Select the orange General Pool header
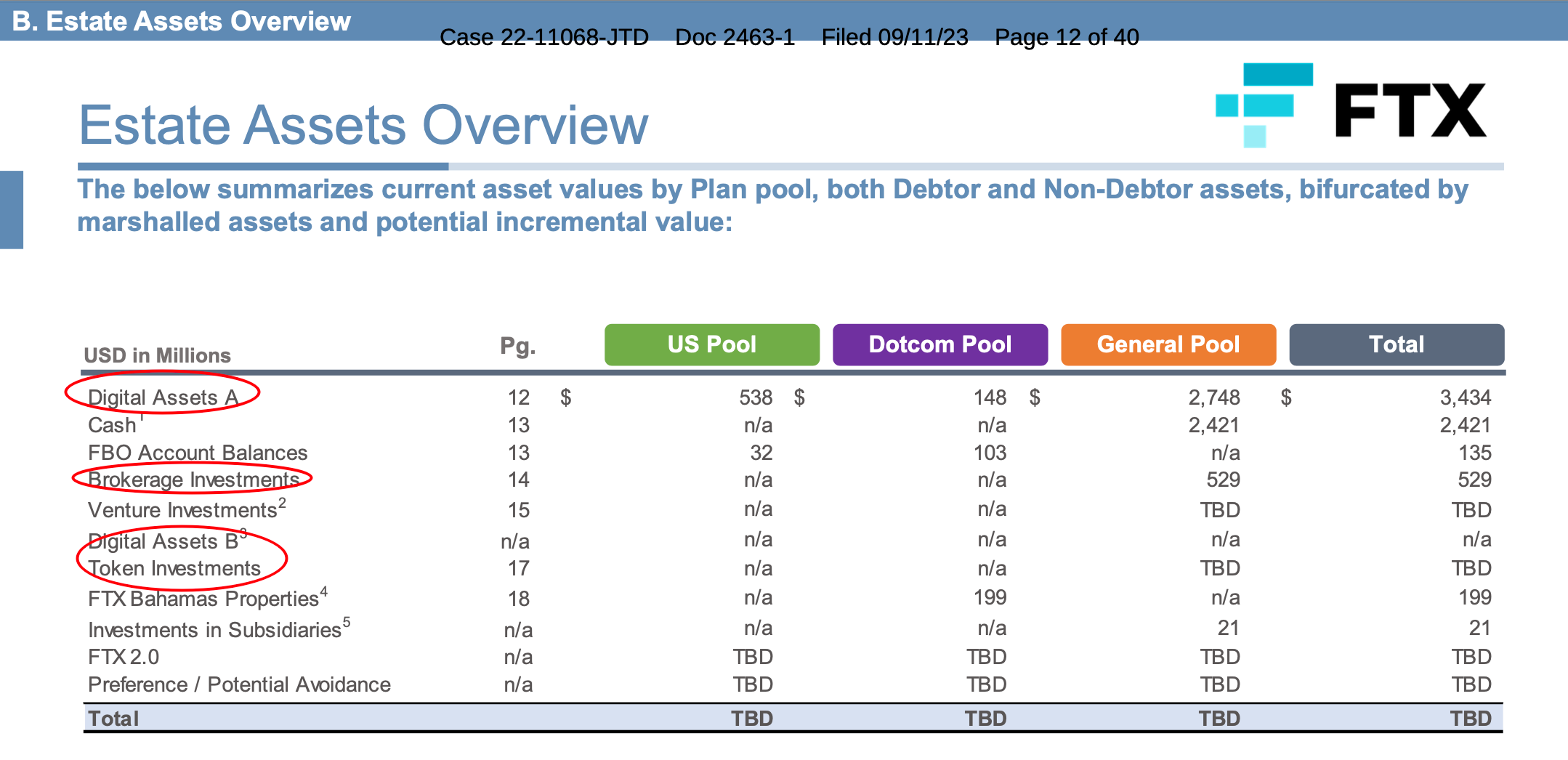Image resolution: width=1568 pixels, height=760 pixels. click(1168, 344)
